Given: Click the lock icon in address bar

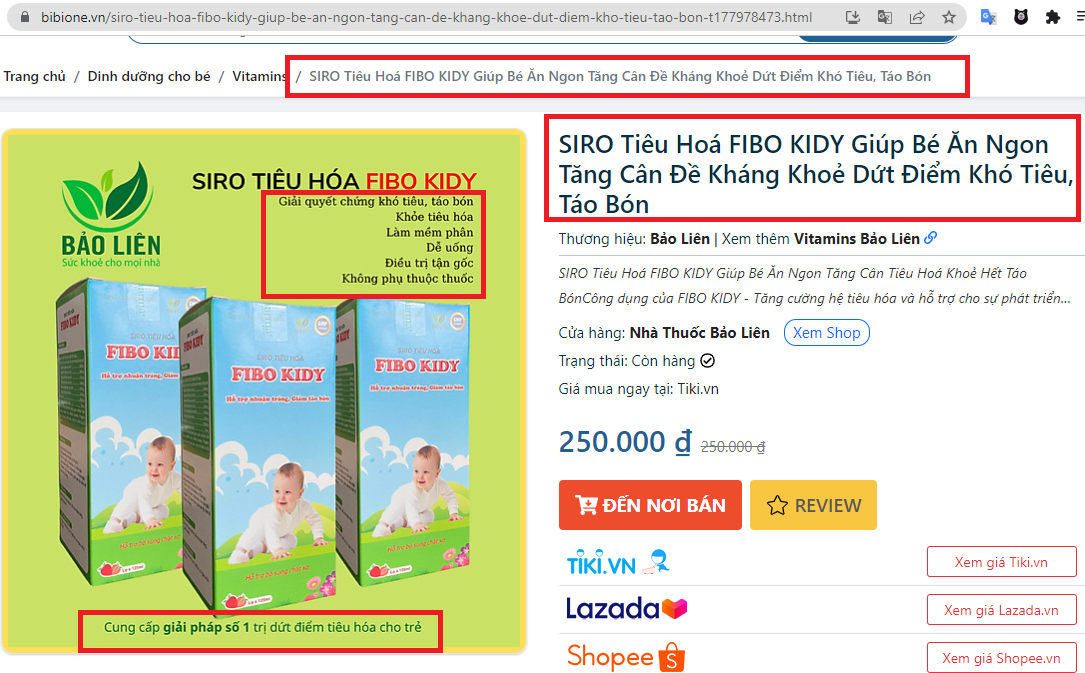Looking at the screenshot, I should (x=25, y=17).
